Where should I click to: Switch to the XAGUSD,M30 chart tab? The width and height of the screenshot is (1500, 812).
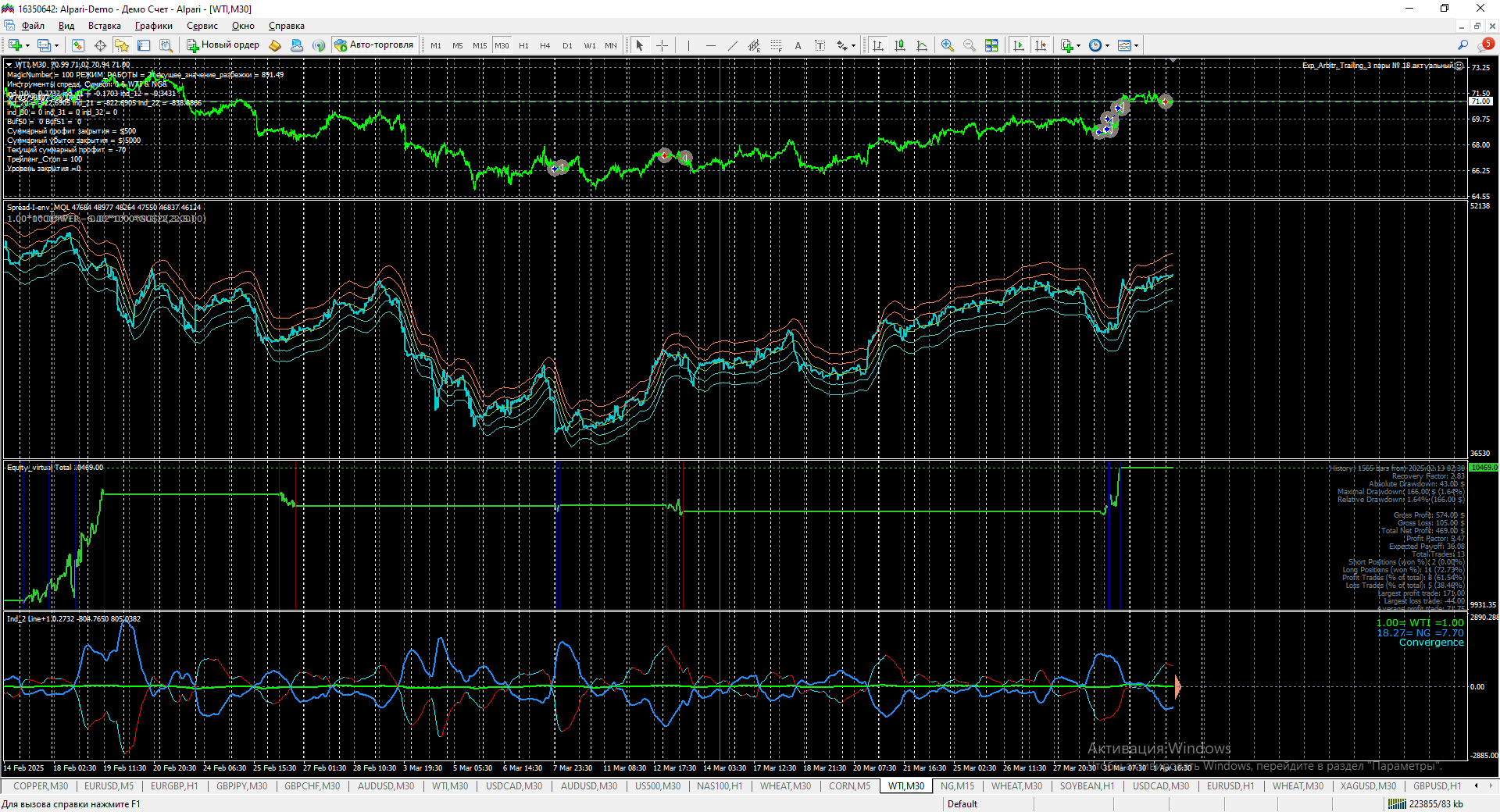(x=1368, y=786)
